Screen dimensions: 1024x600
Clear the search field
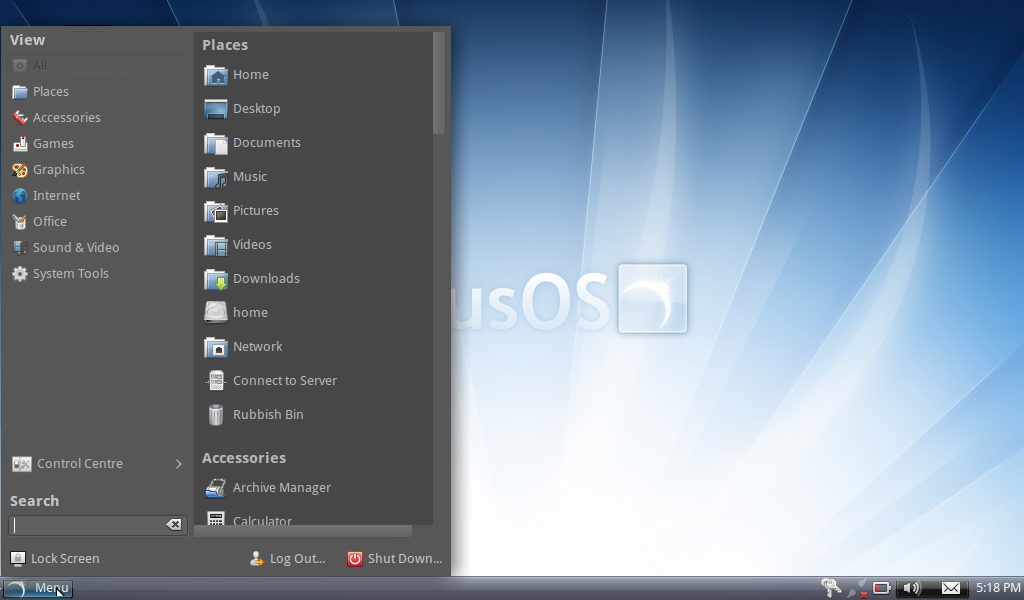click(174, 525)
